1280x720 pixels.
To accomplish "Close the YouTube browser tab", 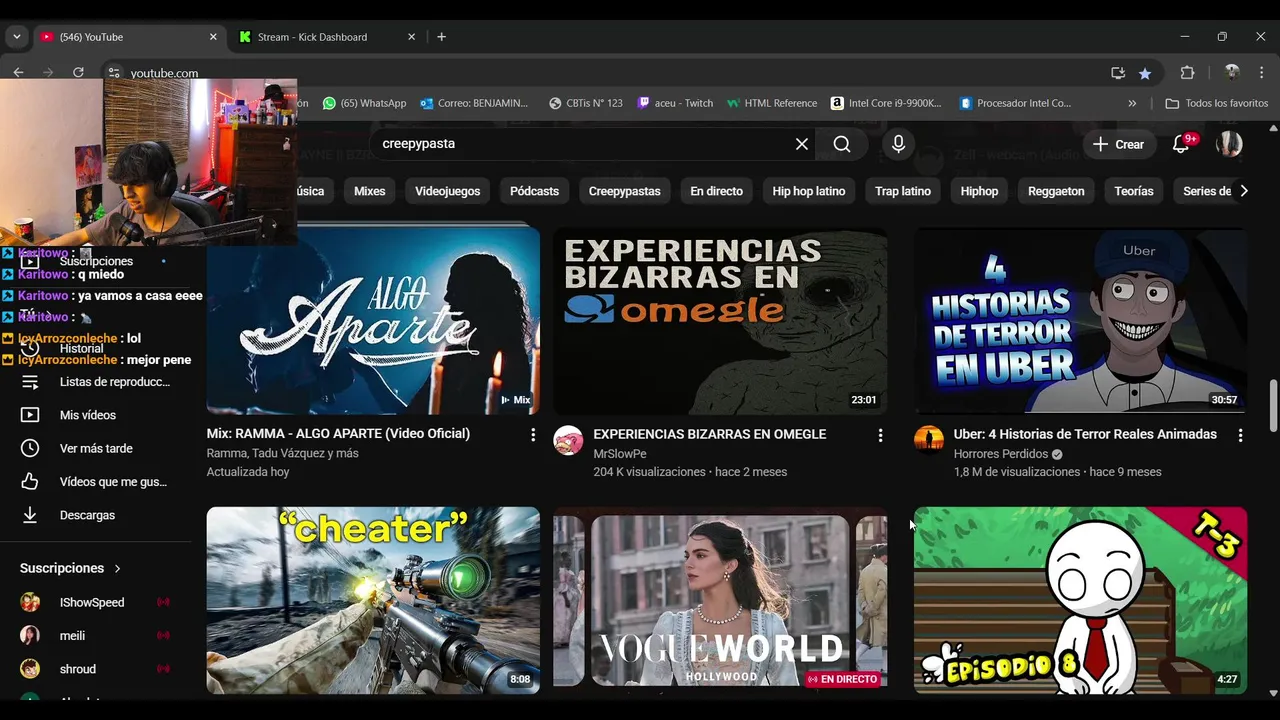I will (x=213, y=37).
